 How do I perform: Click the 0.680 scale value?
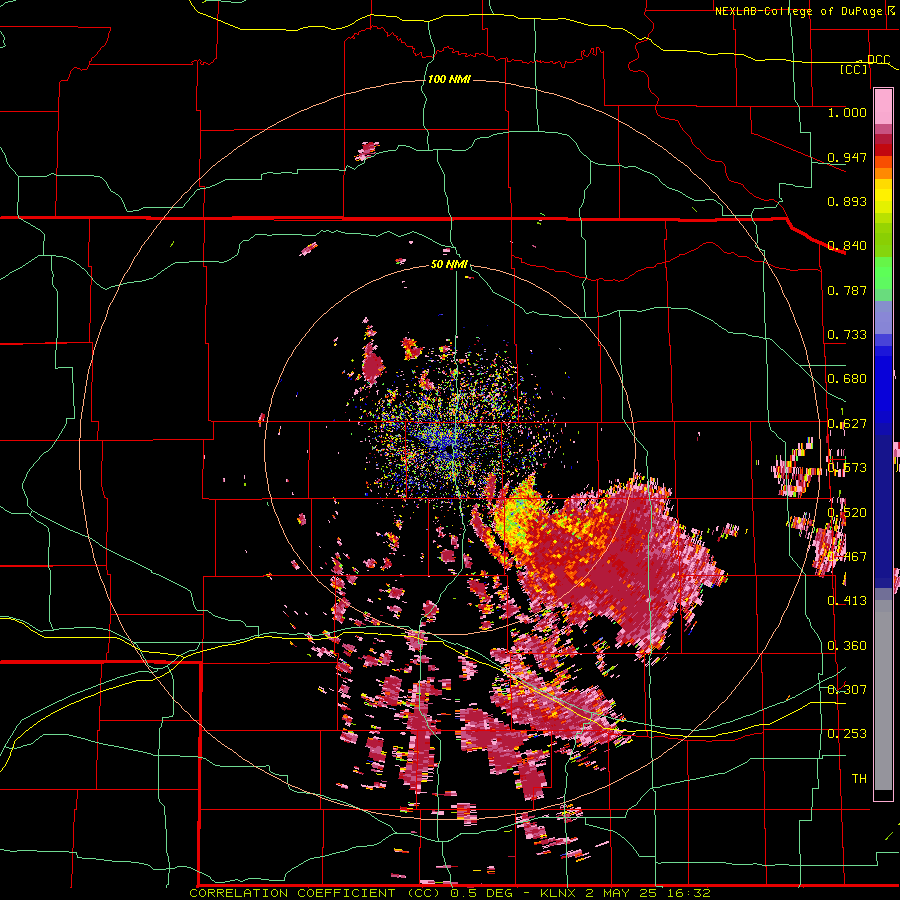847,379
